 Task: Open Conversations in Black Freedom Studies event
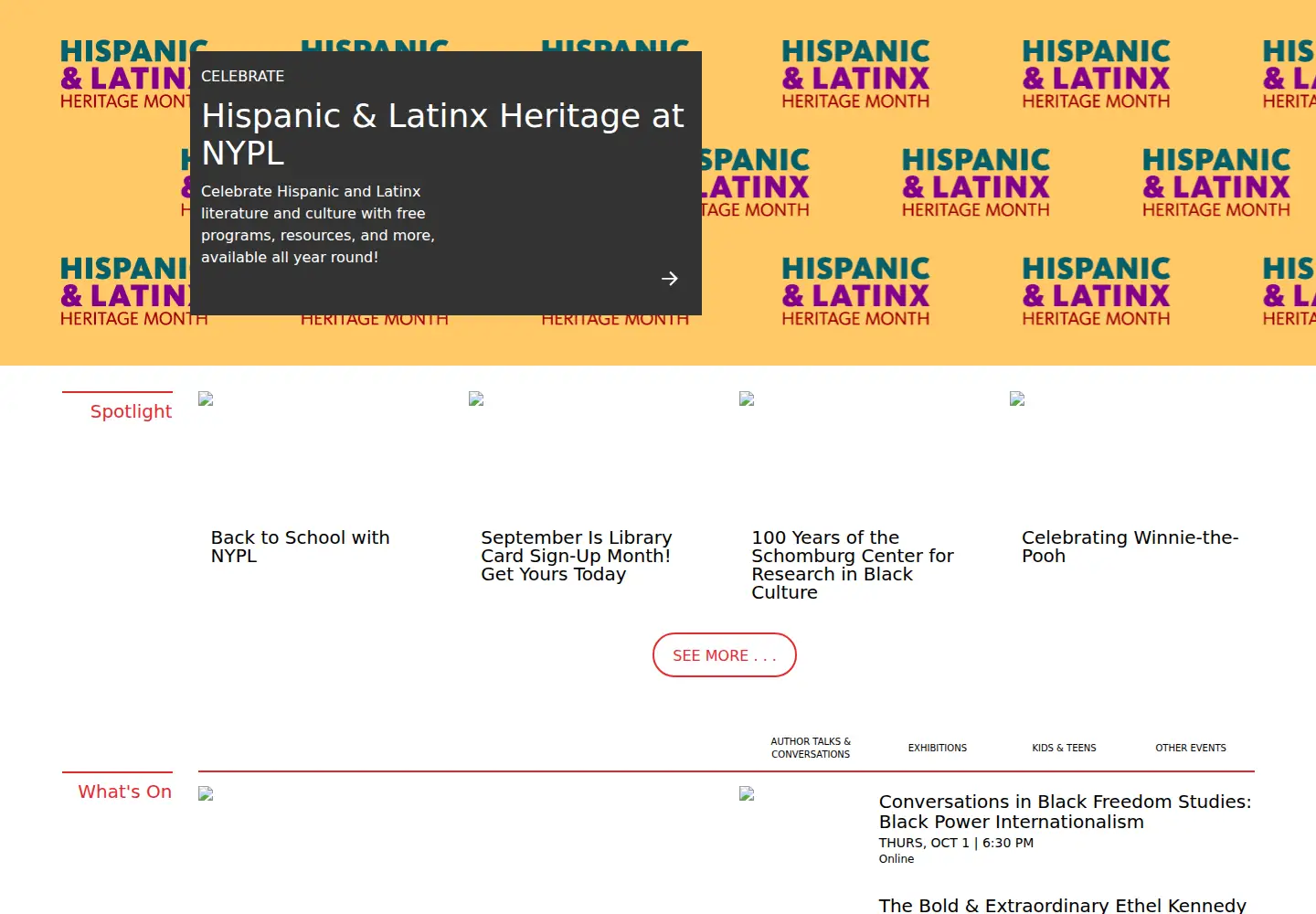click(1066, 812)
